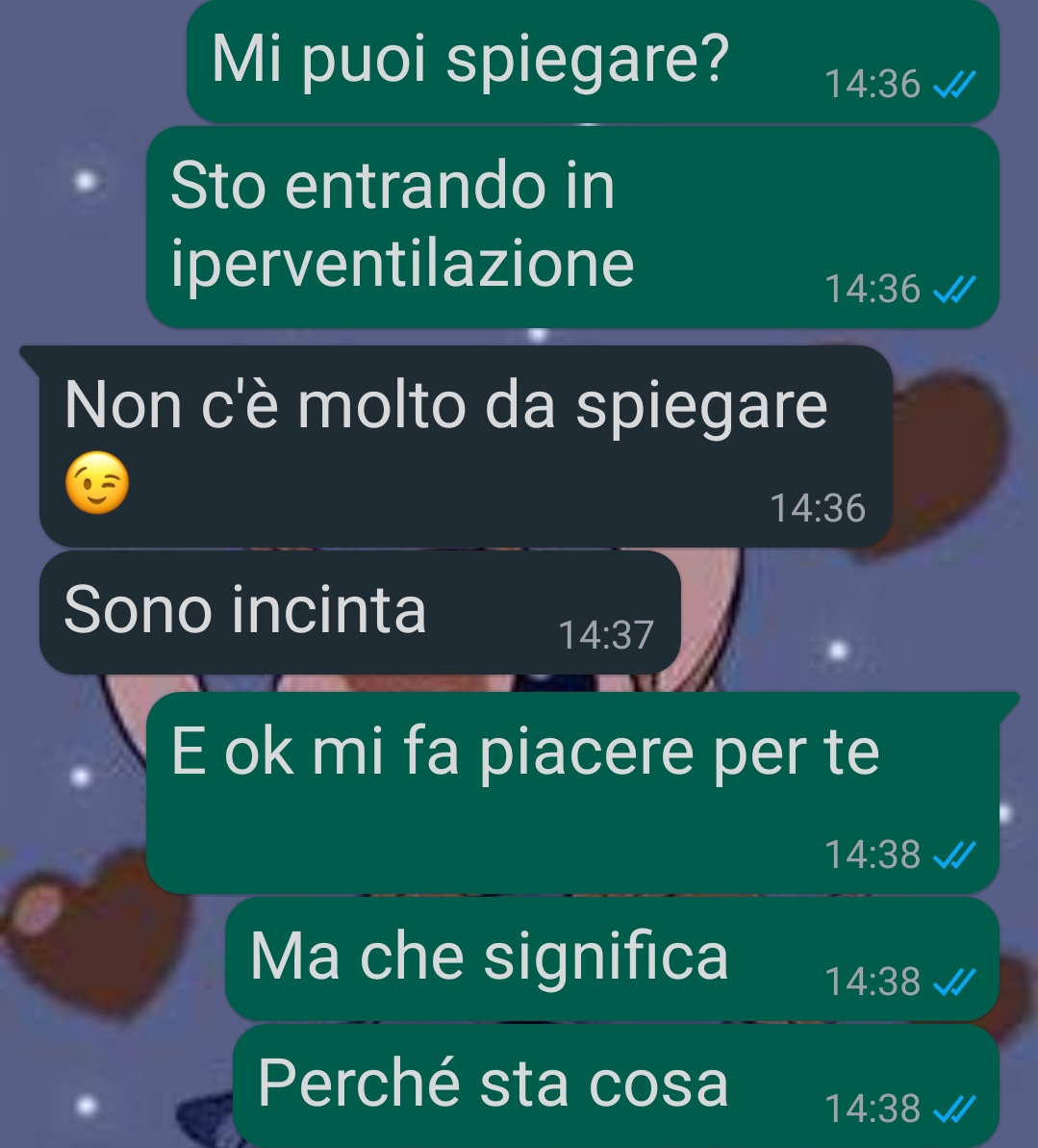The image size is (1038, 1148).
Task: Select "E ok mi fa piacere per te" bubble
Action: click(573, 793)
